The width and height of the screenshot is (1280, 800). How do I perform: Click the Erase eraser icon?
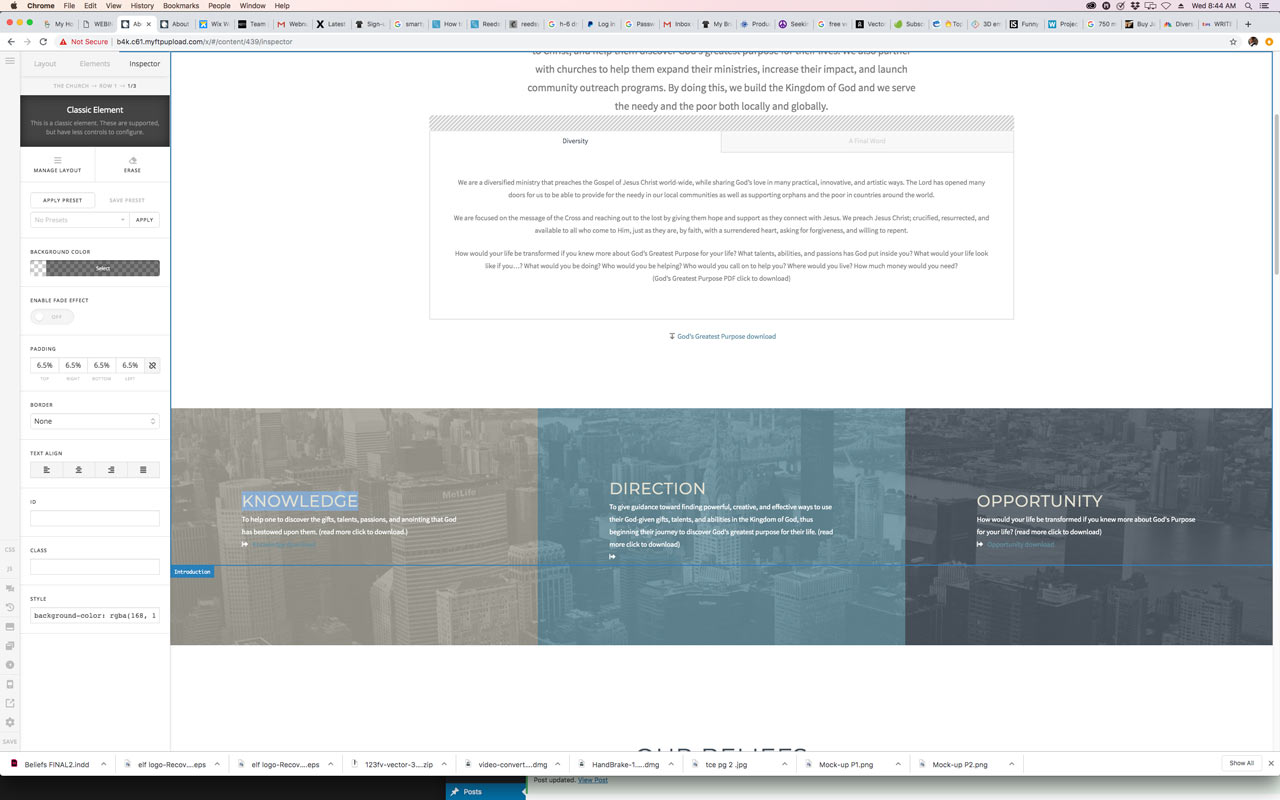pos(132,160)
